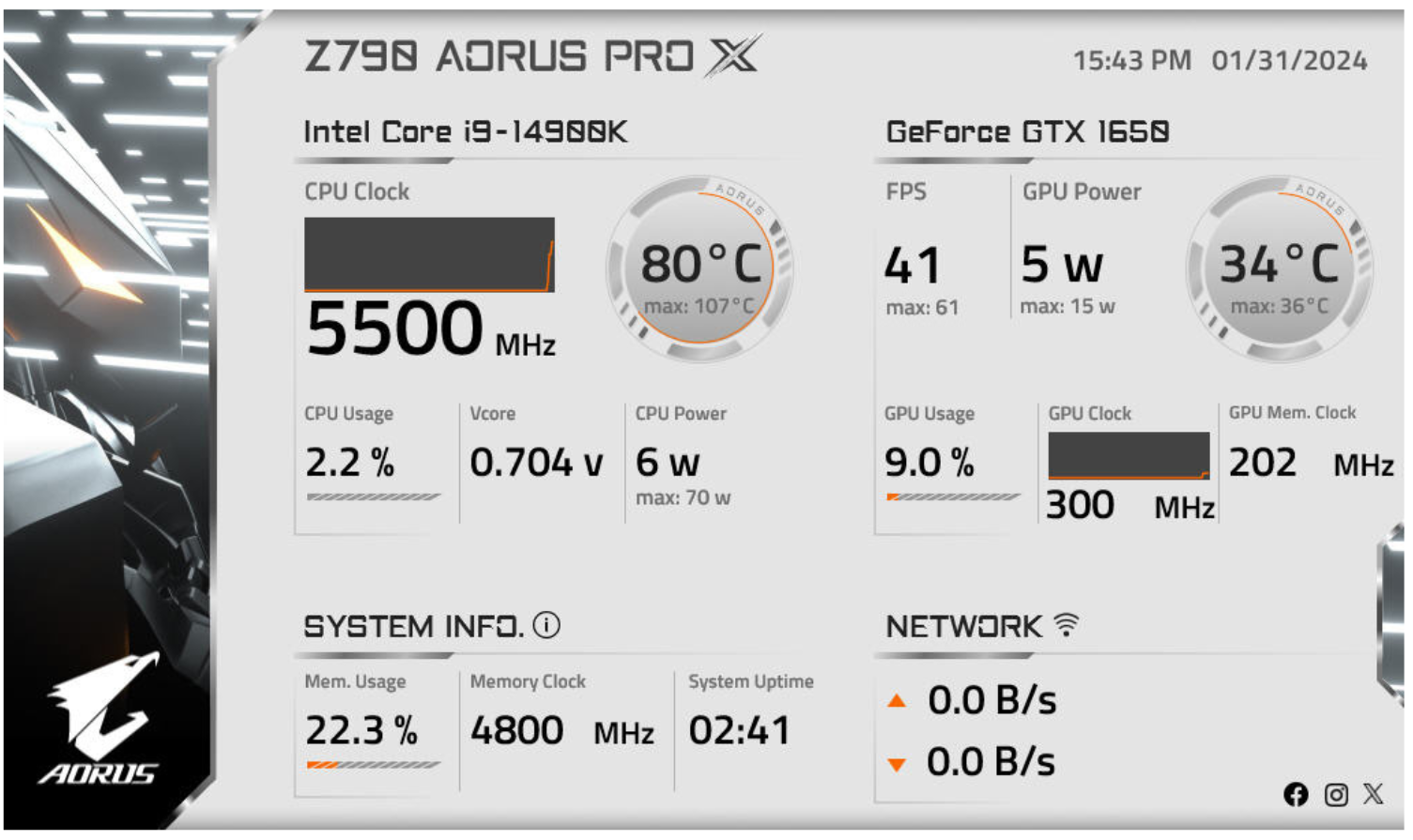
Task: Click the Network Wi-Fi signal icon
Action: tap(1067, 624)
